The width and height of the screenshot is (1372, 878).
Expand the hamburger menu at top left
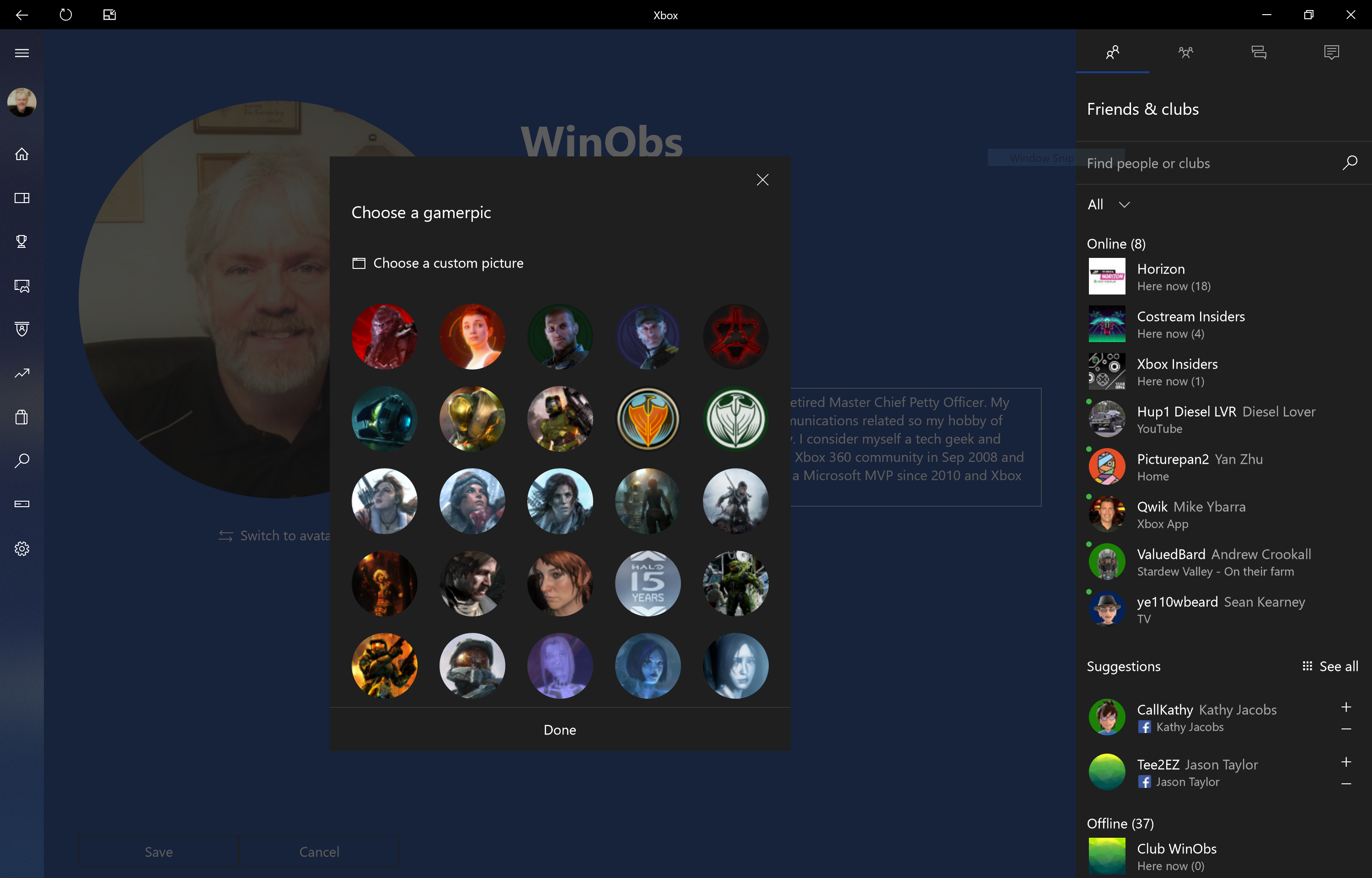pos(21,53)
